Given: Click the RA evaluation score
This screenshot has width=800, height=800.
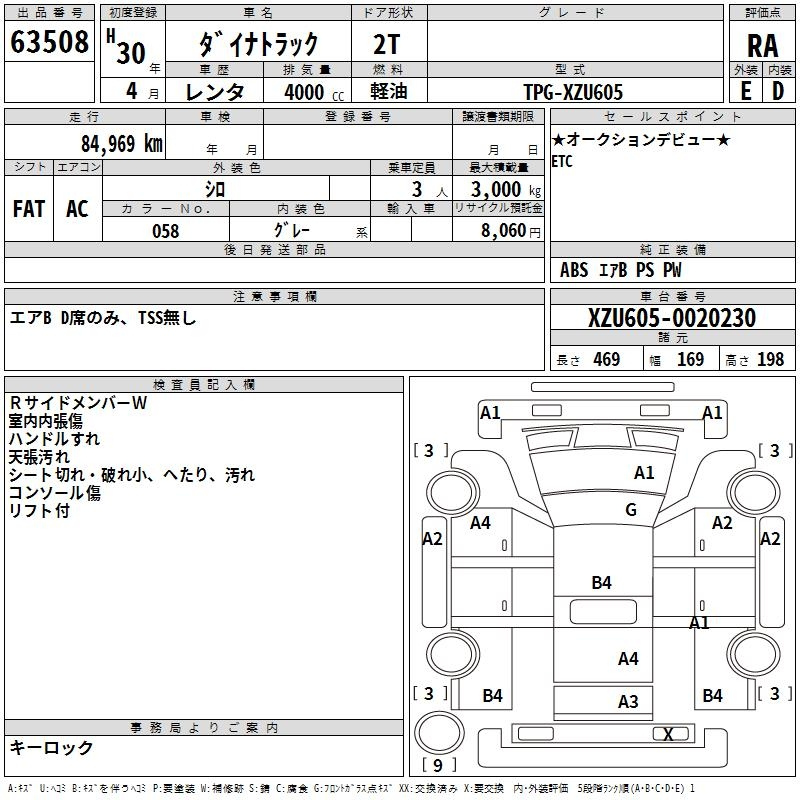Looking at the screenshot, I should click(762, 46).
